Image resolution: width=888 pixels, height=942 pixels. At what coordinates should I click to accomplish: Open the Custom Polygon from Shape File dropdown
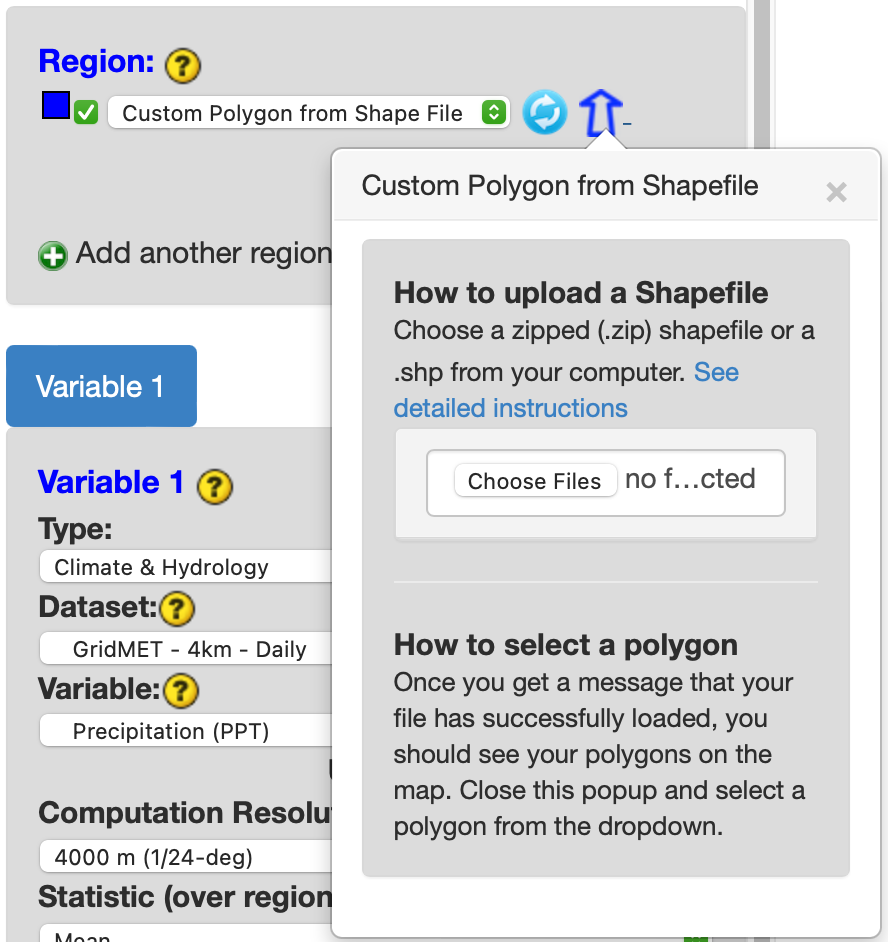(308, 113)
